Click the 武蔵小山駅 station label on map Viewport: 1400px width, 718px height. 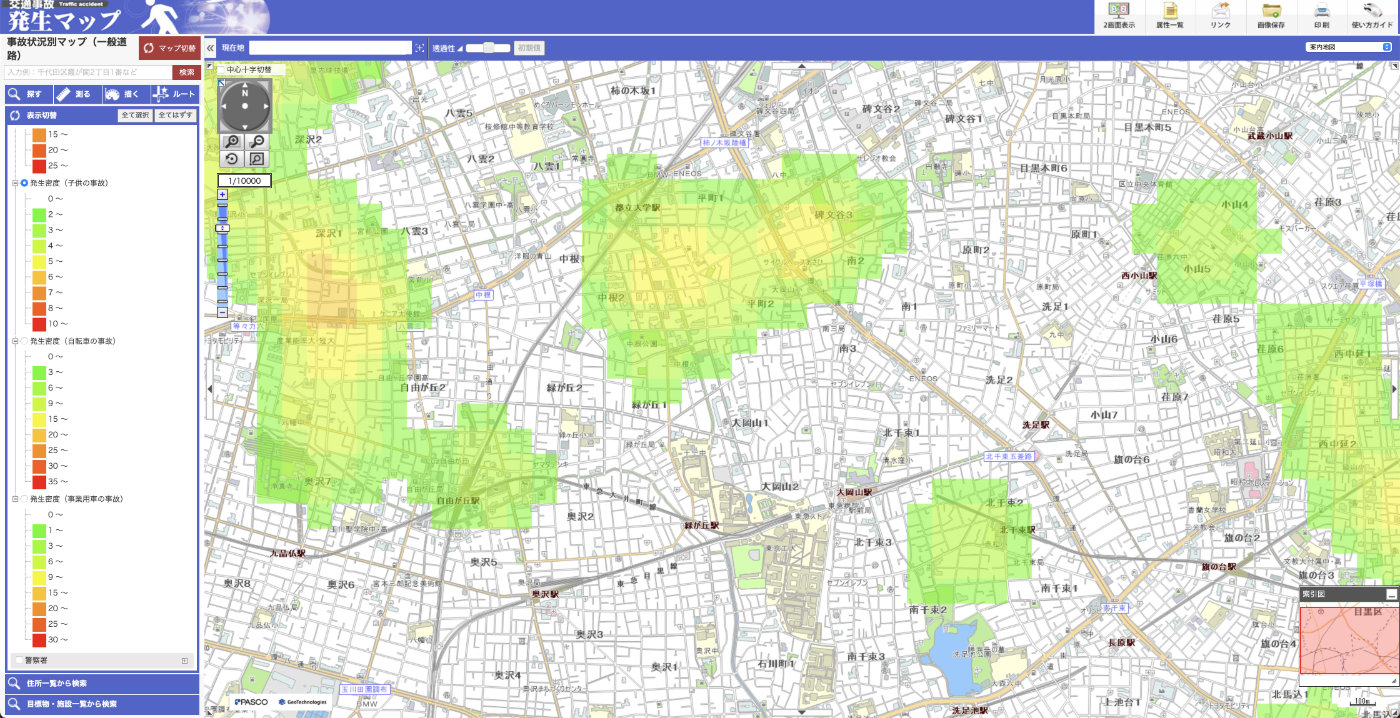[x=1270, y=135]
